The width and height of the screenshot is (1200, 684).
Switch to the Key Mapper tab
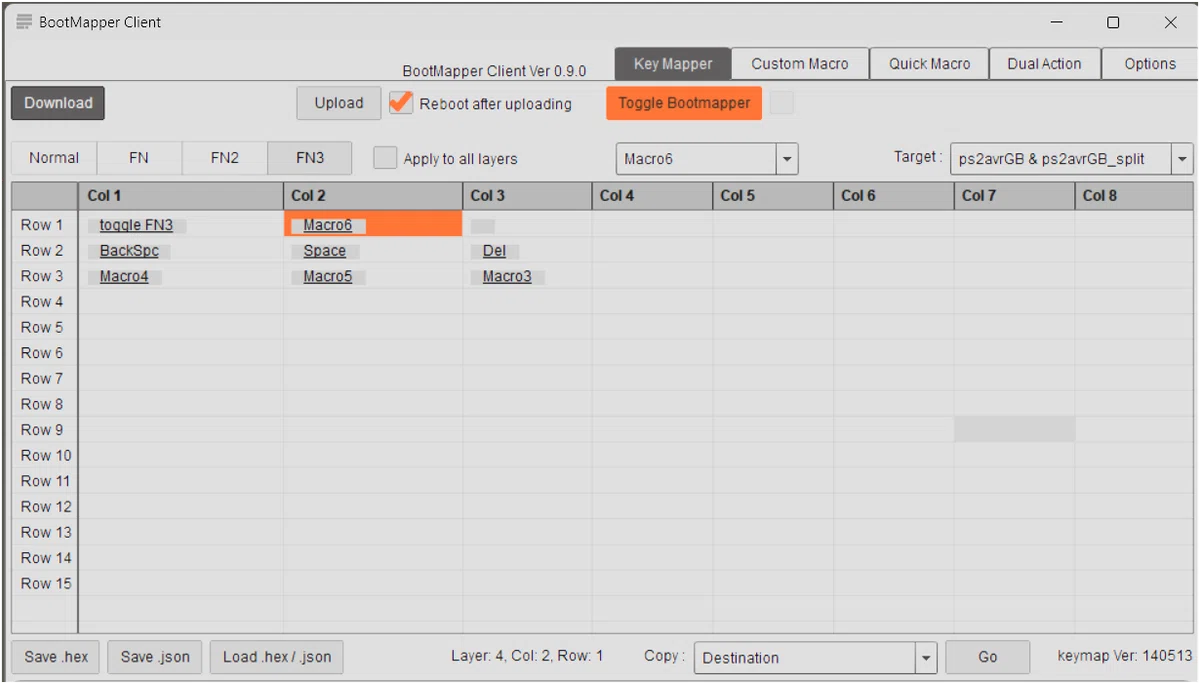673,64
